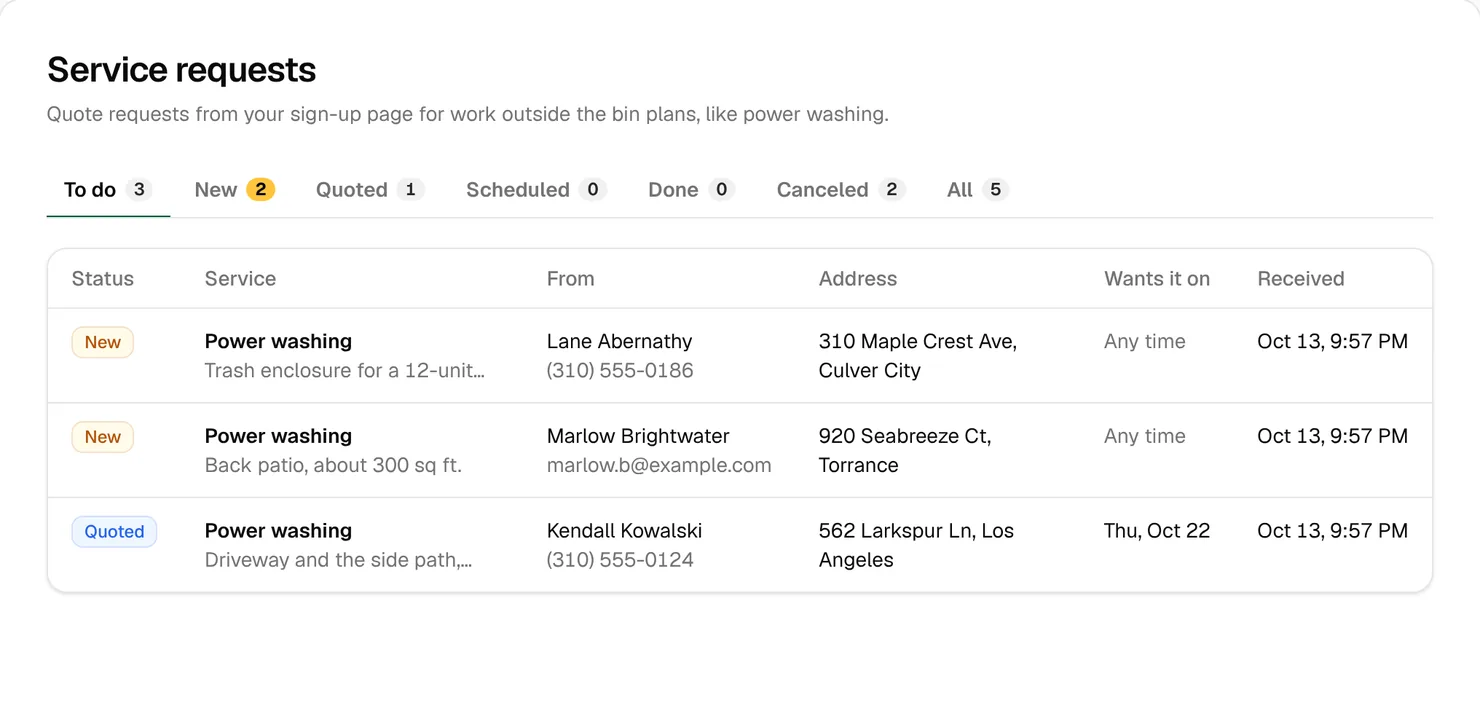Click address 920 Seabreeze Ct, Torrance
The width and height of the screenshot is (1480, 708).
(905, 451)
